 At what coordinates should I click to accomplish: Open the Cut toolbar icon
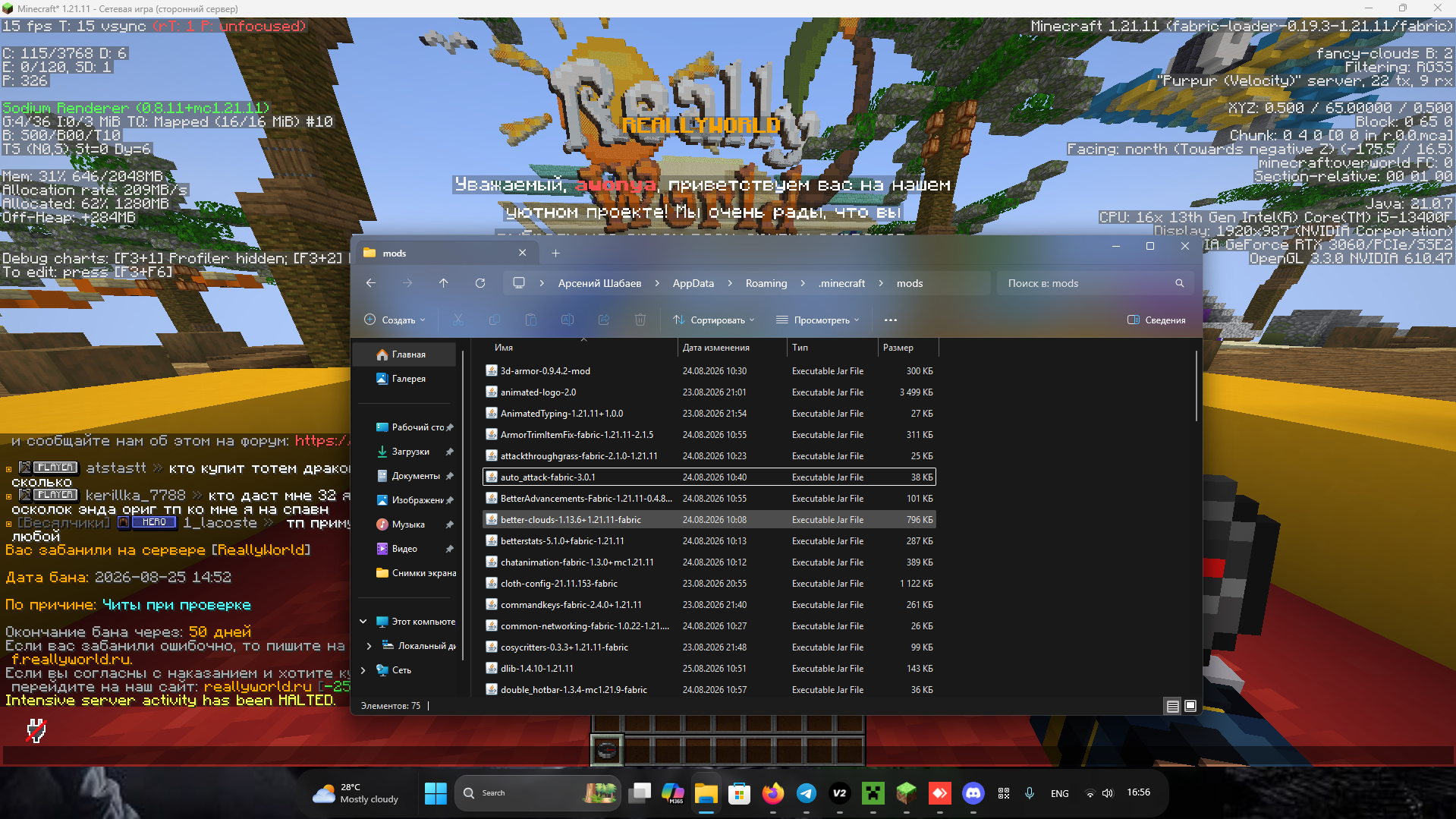pyautogui.click(x=458, y=320)
